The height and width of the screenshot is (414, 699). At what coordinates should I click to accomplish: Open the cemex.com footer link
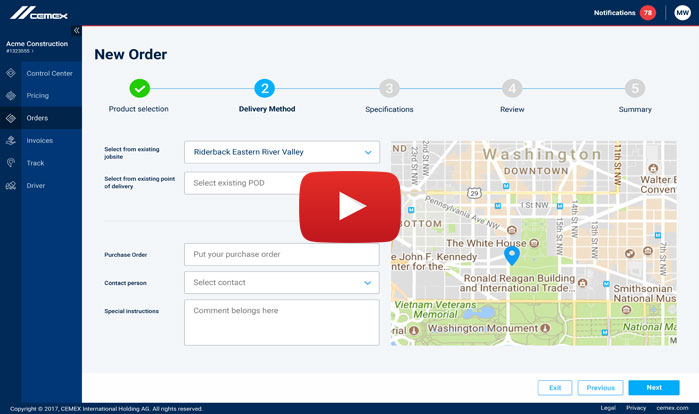pyautogui.click(x=672, y=408)
